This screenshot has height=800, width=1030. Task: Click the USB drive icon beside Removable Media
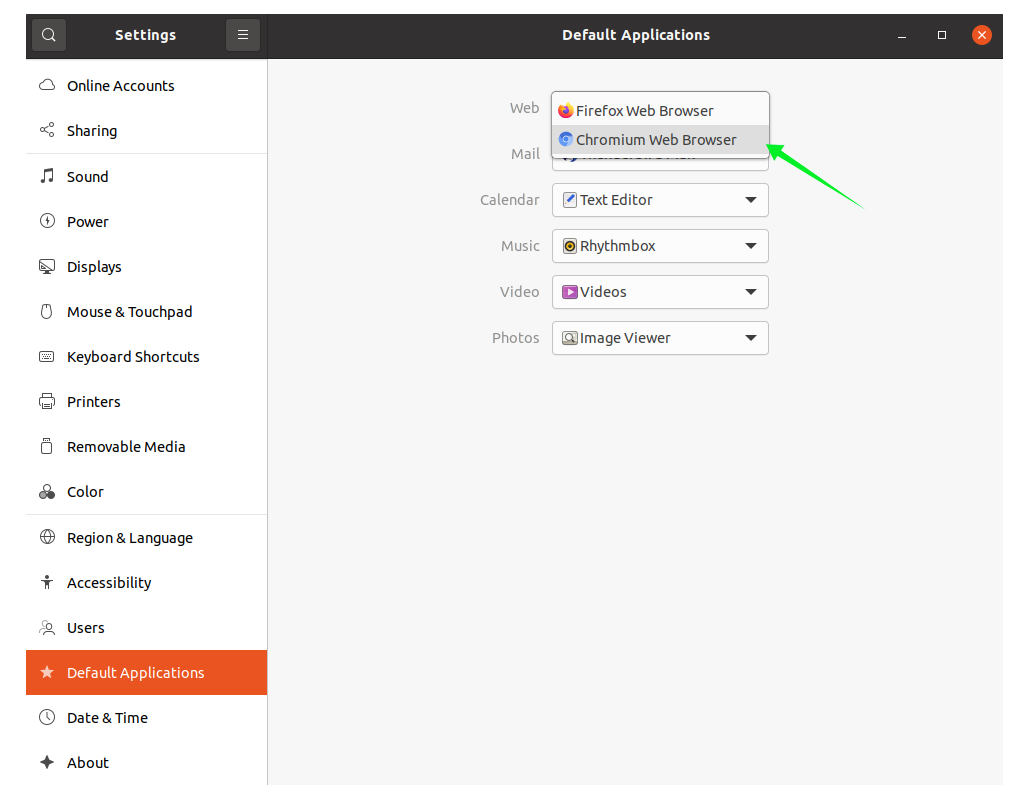pos(47,446)
